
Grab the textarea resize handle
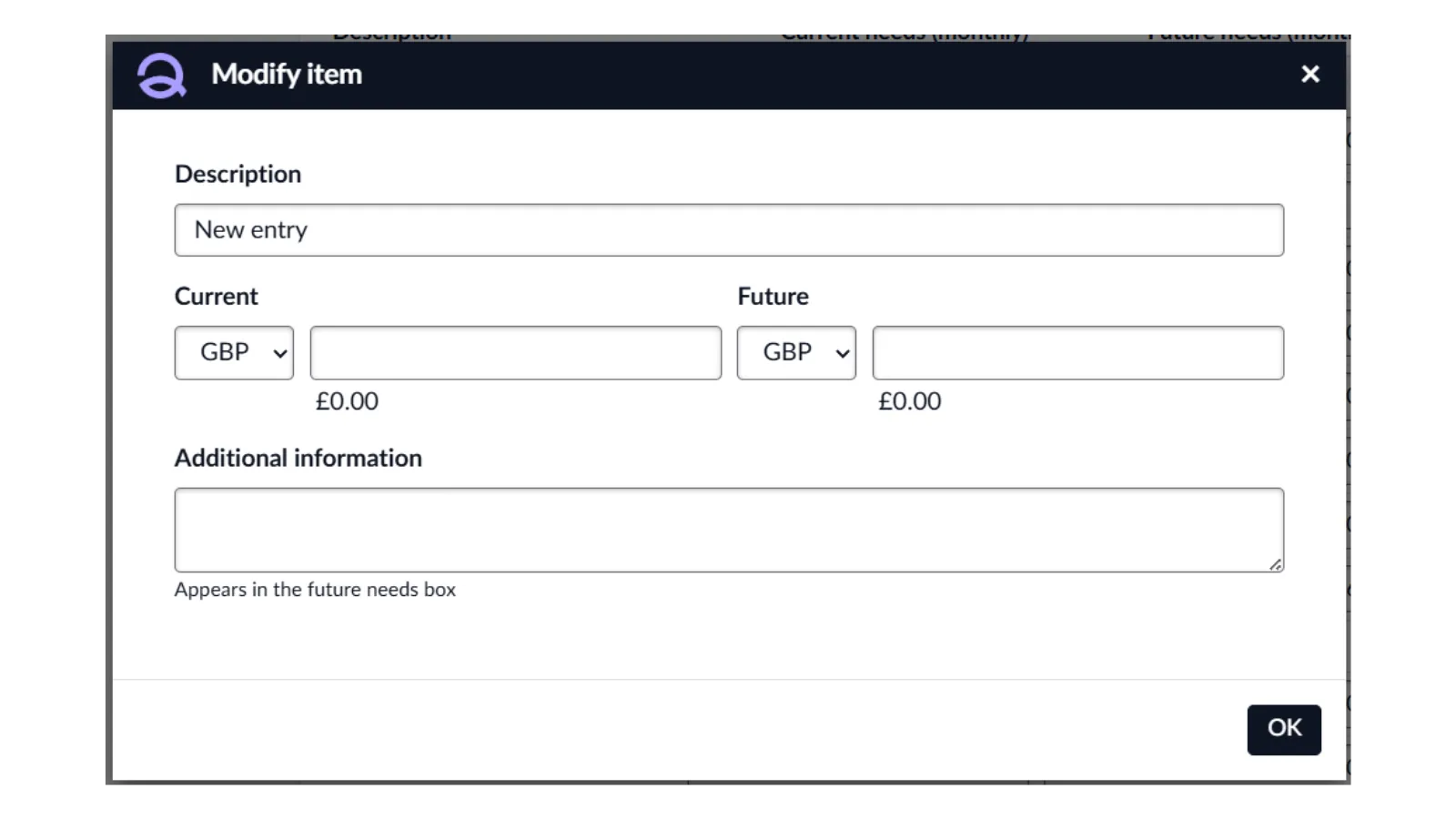point(1276,565)
